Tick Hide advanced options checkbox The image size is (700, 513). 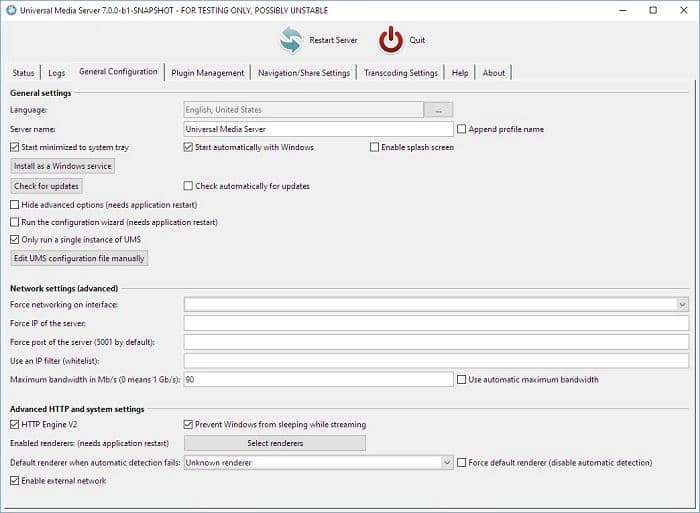[14, 204]
